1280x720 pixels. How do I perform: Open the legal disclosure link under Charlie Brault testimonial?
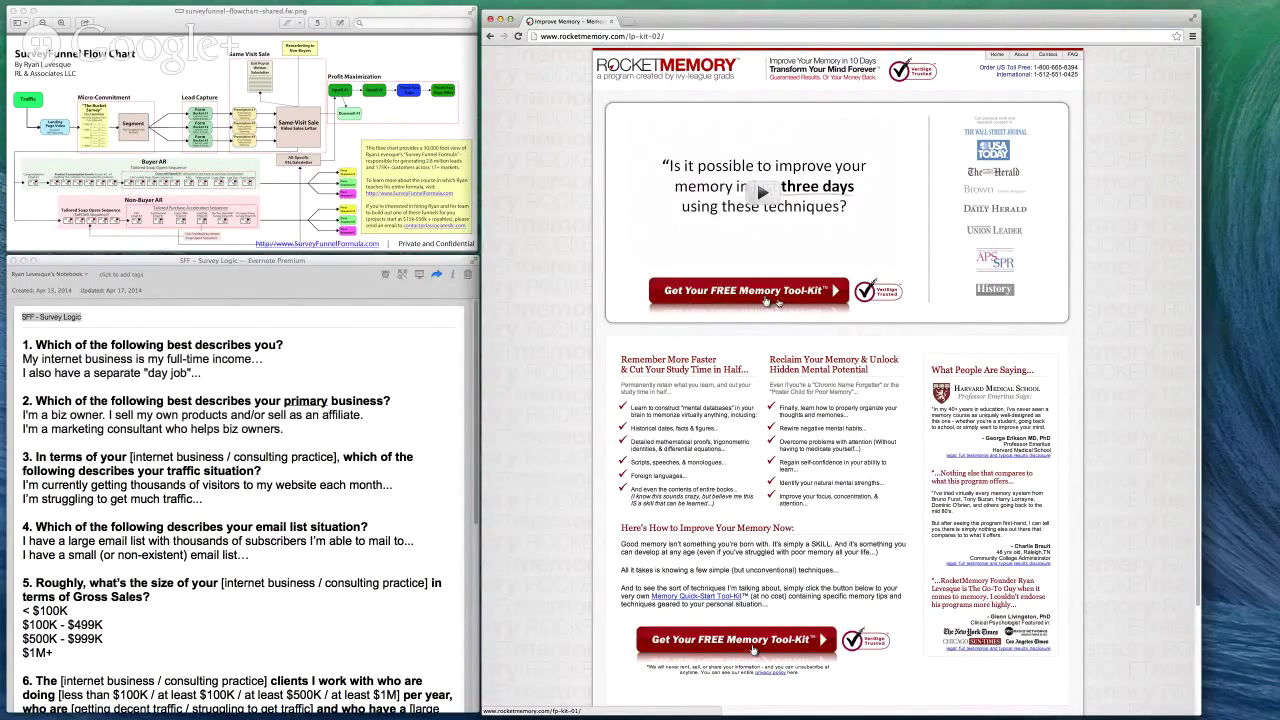click(998, 563)
